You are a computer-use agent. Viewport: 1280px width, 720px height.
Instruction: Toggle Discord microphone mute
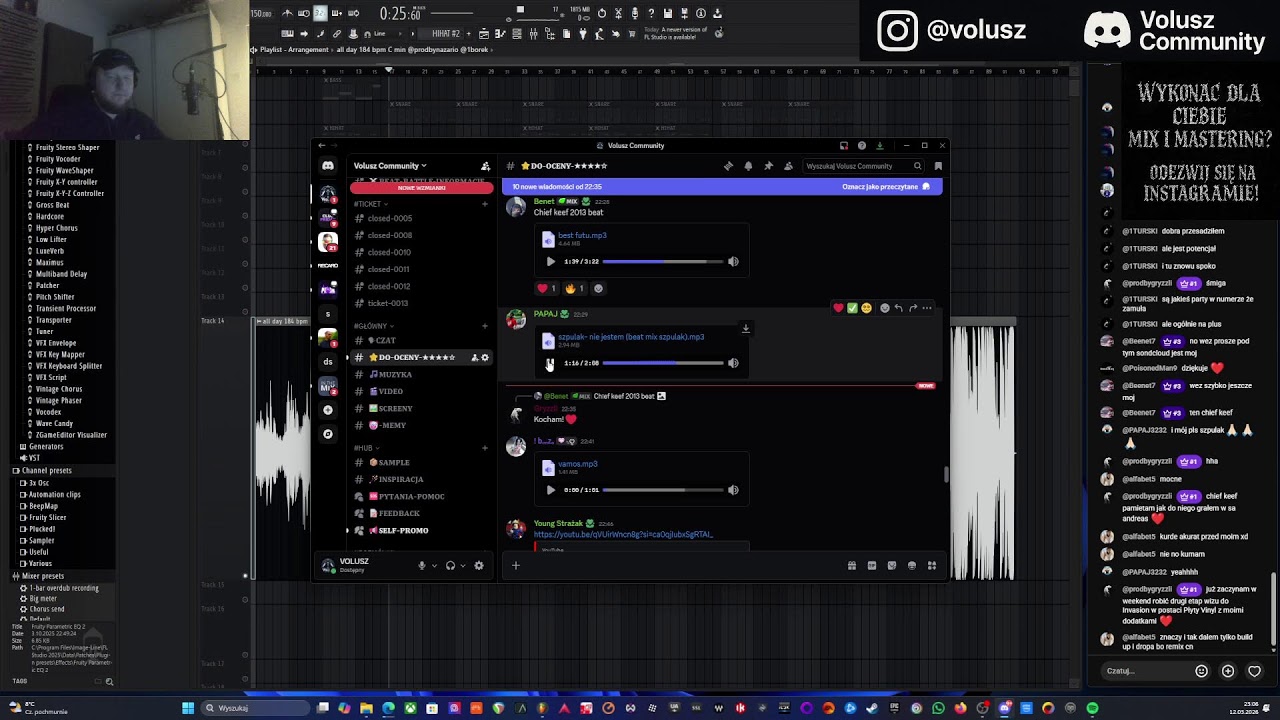pos(422,566)
